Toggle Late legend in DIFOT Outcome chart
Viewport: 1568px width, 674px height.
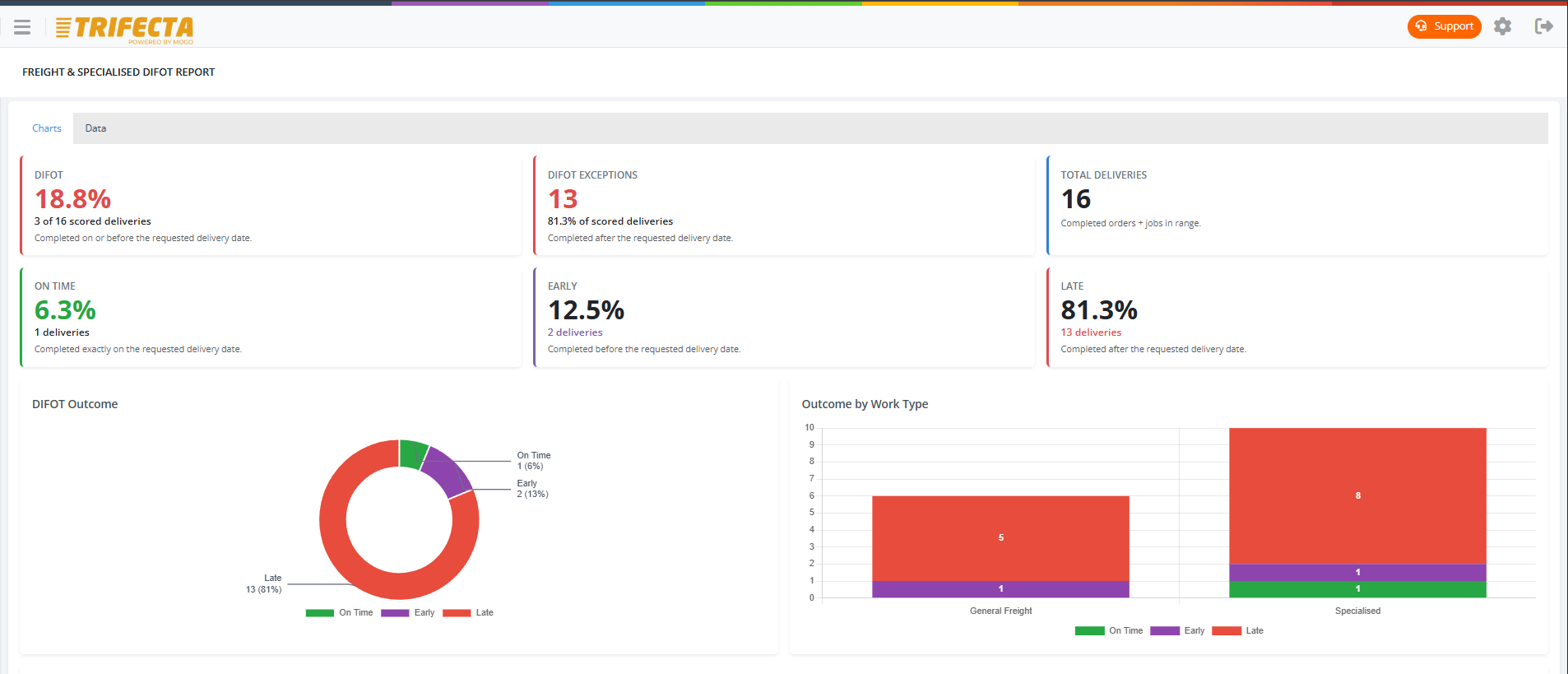[x=468, y=612]
